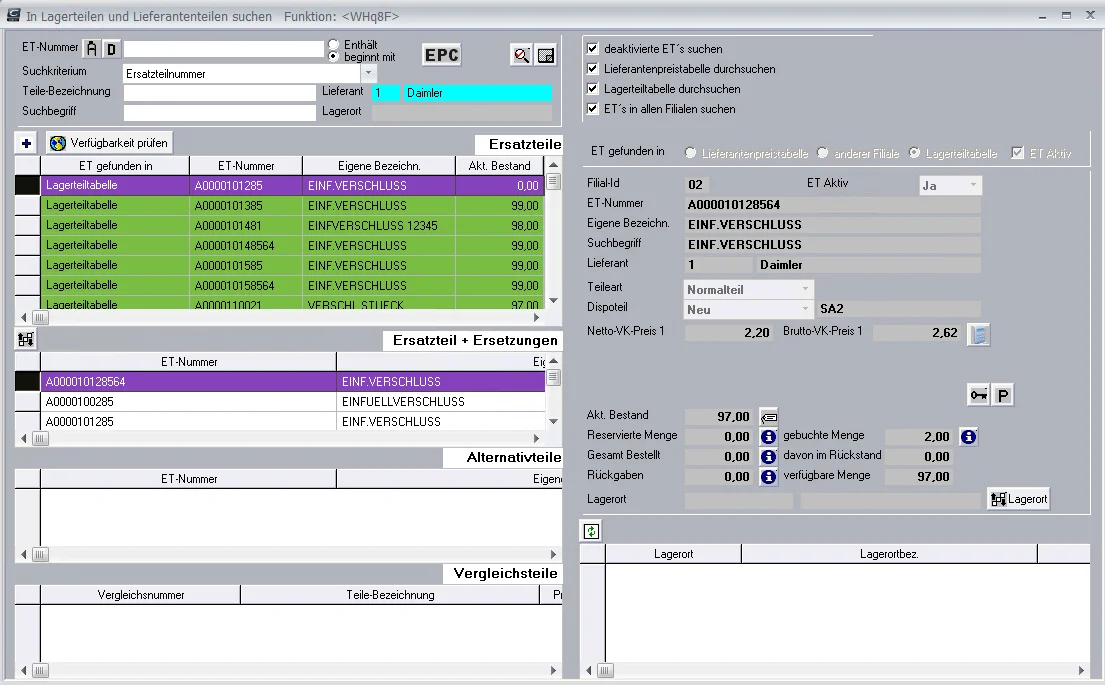
Task: Click the plus icon above Ersatzteile table
Action: 27,143
